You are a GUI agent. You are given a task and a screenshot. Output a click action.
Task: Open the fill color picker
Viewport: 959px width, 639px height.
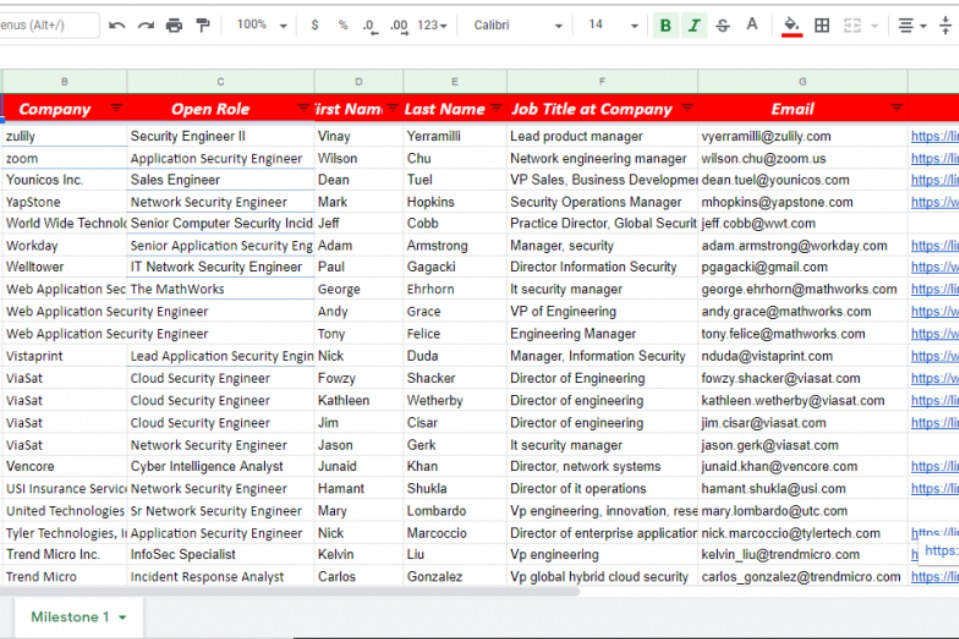[792, 26]
